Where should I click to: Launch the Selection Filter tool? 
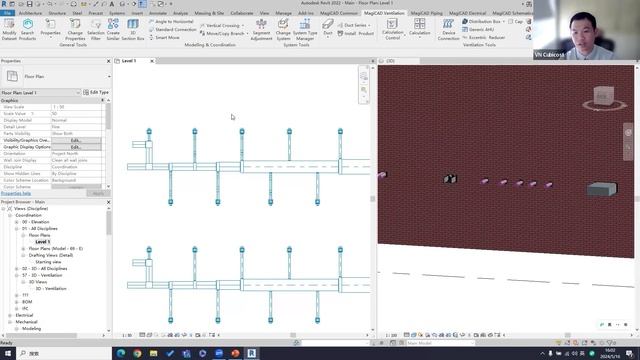pyautogui.click(x=96, y=29)
